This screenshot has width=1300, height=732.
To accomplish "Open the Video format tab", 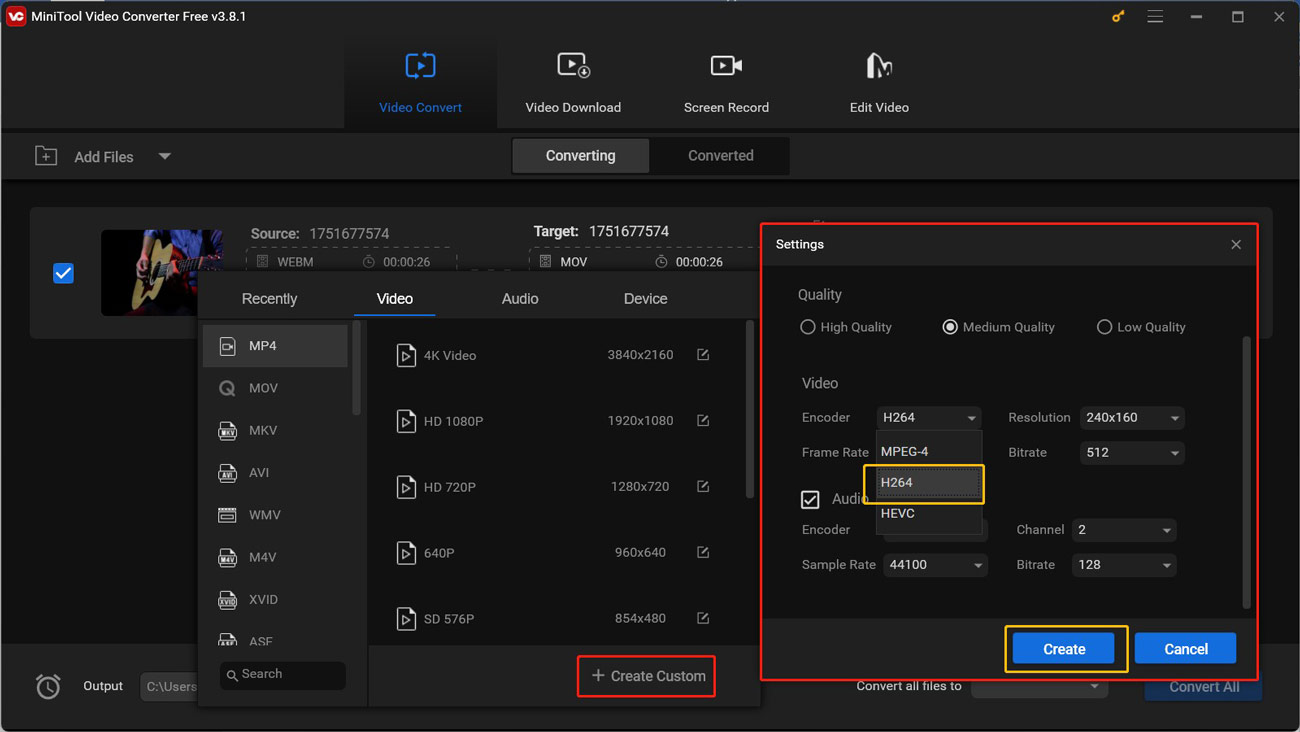I will [395, 299].
